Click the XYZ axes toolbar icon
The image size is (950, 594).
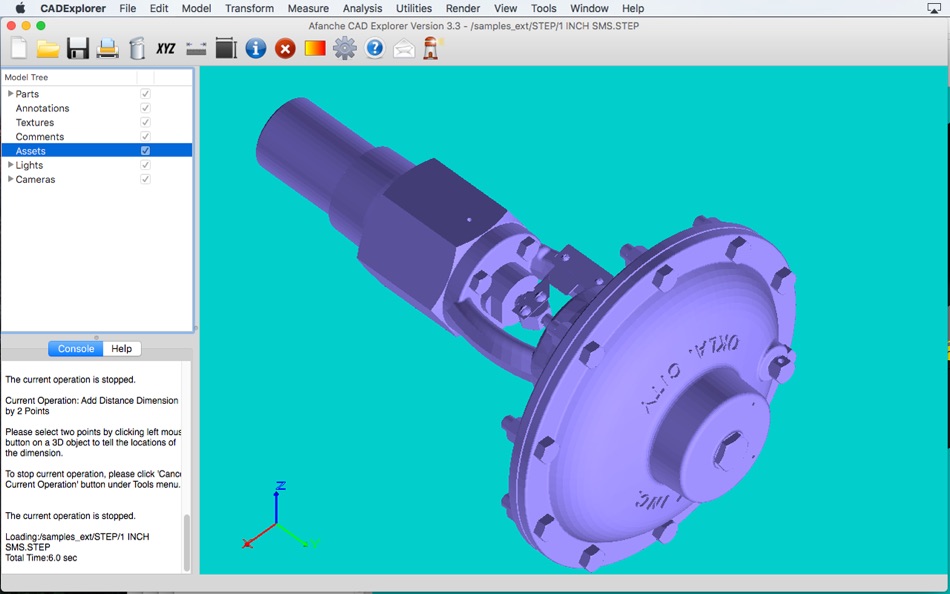(x=166, y=48)
